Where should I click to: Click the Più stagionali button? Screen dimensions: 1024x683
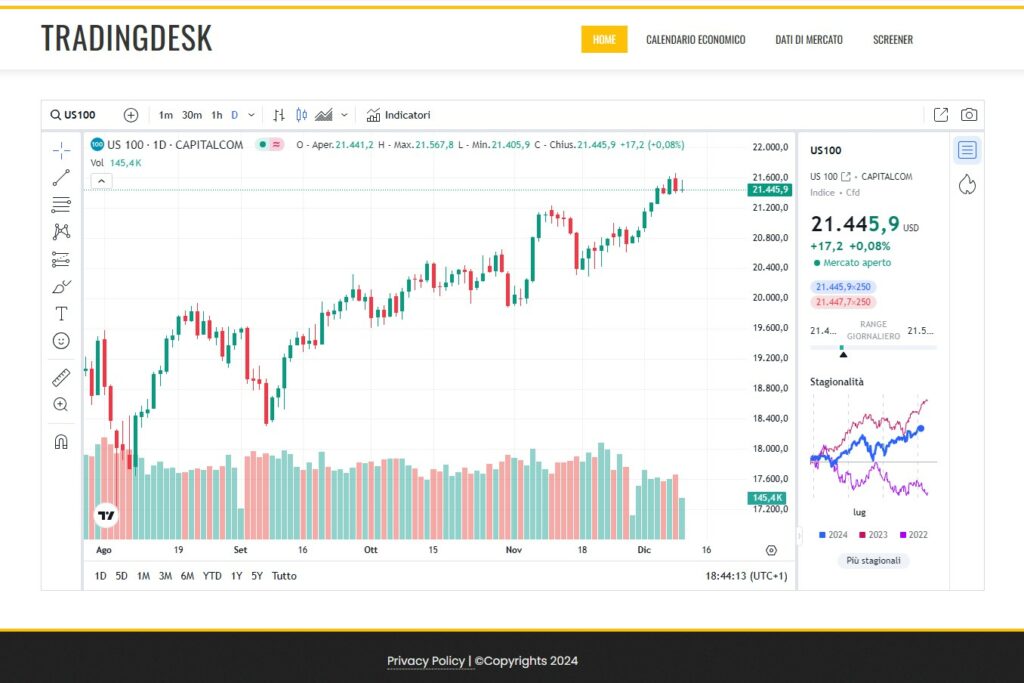873,560
